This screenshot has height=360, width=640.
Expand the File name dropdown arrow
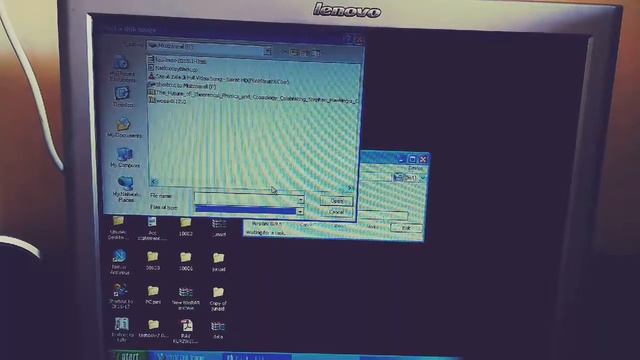301,200
